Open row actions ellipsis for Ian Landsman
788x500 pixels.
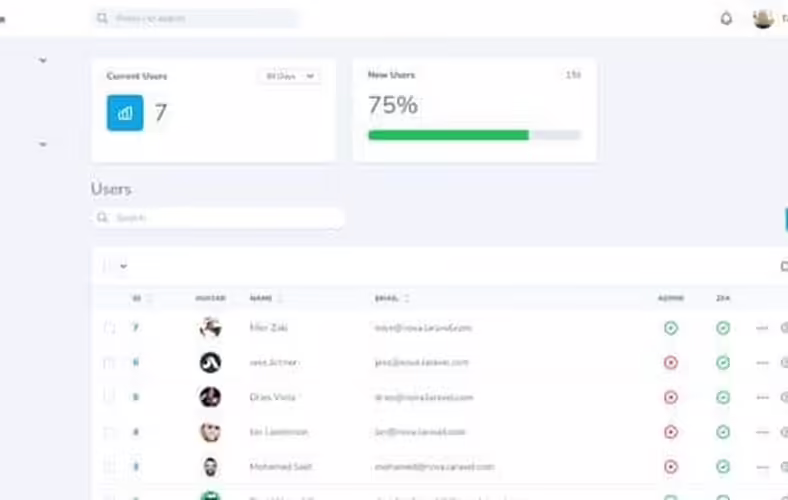762,432
